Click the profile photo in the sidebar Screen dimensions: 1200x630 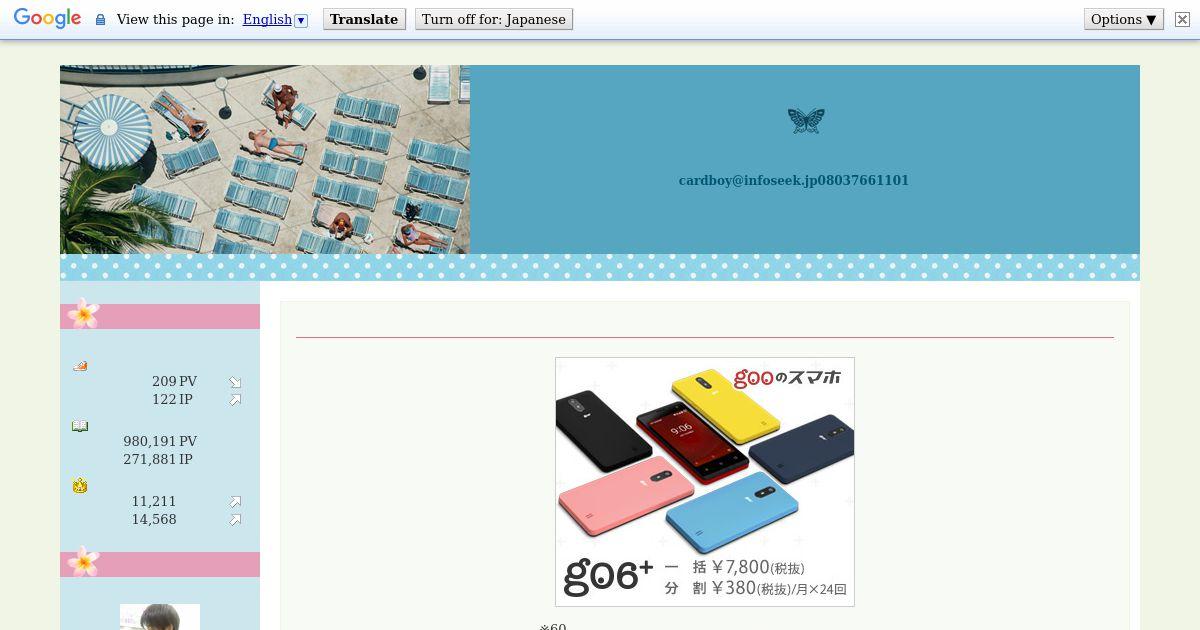point(160,617)
